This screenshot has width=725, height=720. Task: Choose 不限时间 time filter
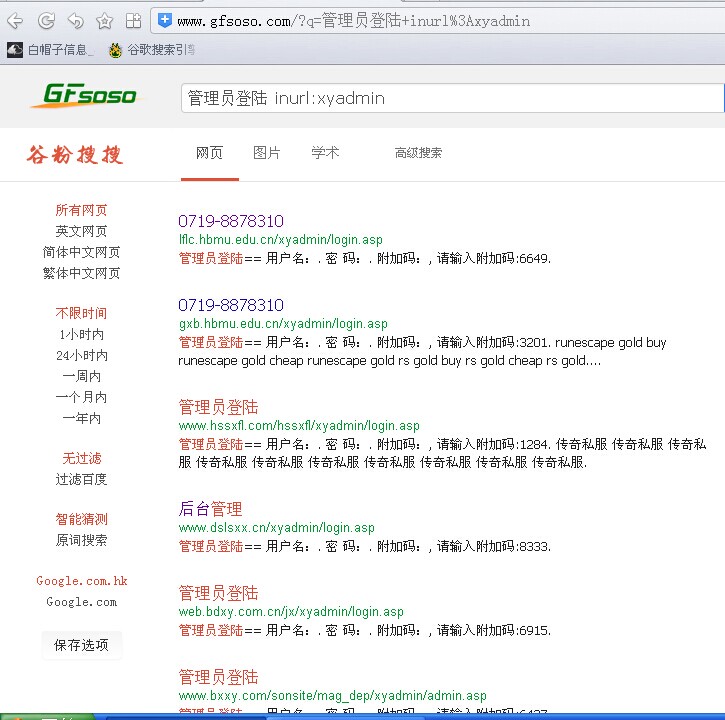click(81, 313)
